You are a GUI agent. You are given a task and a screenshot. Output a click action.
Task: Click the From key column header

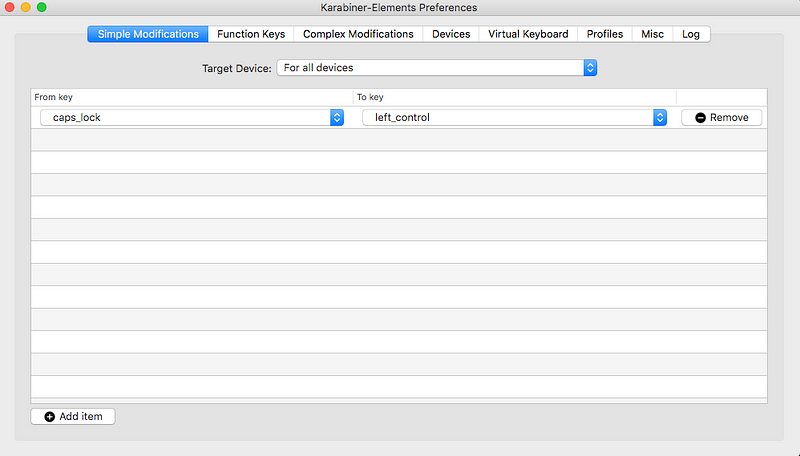[x=54, y=97]
